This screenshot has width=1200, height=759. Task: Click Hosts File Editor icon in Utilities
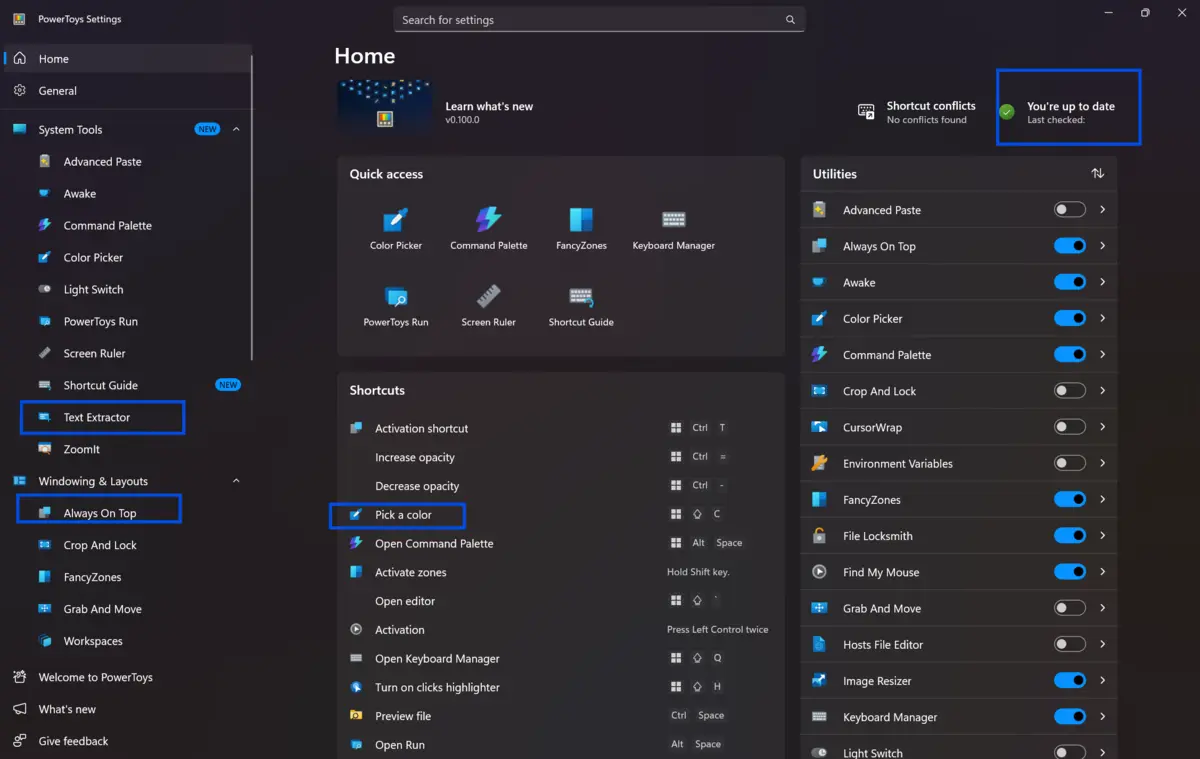click(x=819, y=645)
